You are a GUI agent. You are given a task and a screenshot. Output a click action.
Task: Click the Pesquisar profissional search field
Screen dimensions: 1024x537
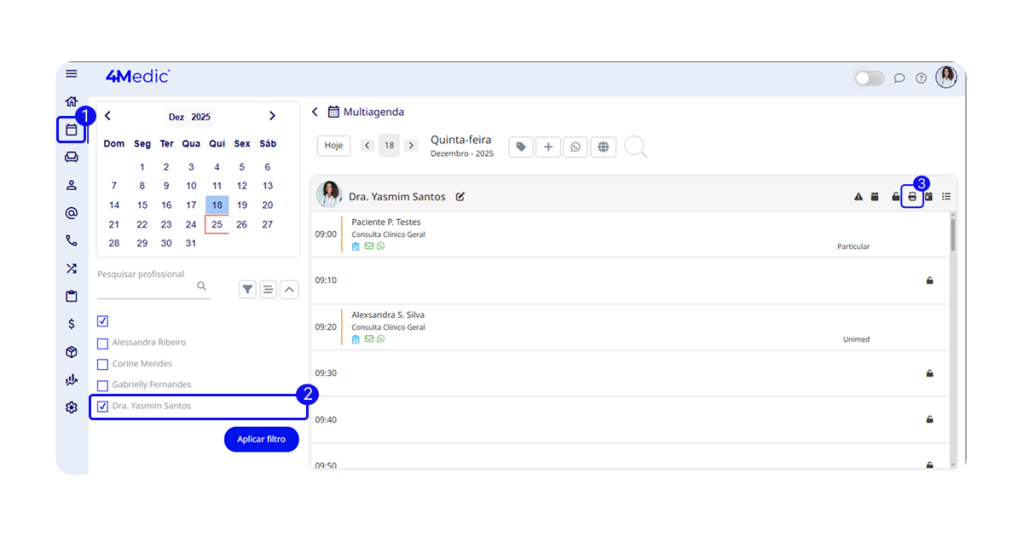click(x=146, y=288)
